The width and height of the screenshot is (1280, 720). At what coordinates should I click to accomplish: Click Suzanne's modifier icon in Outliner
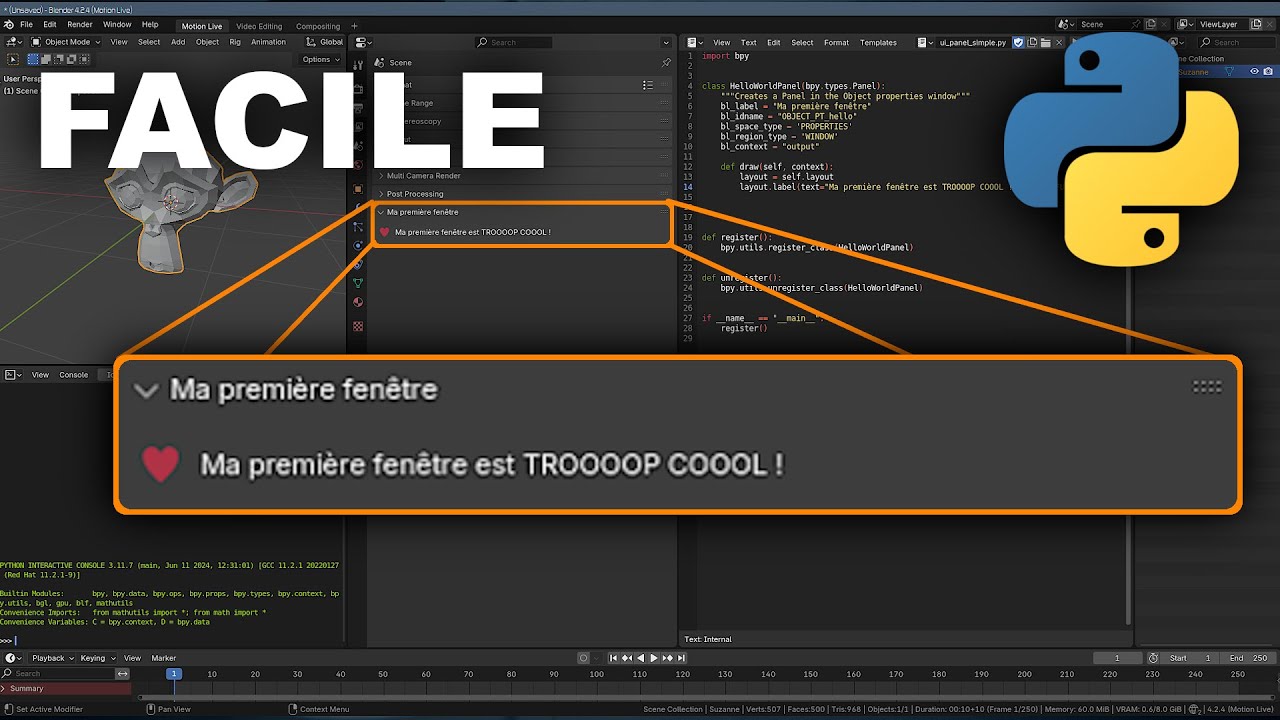pos(1228,72)
